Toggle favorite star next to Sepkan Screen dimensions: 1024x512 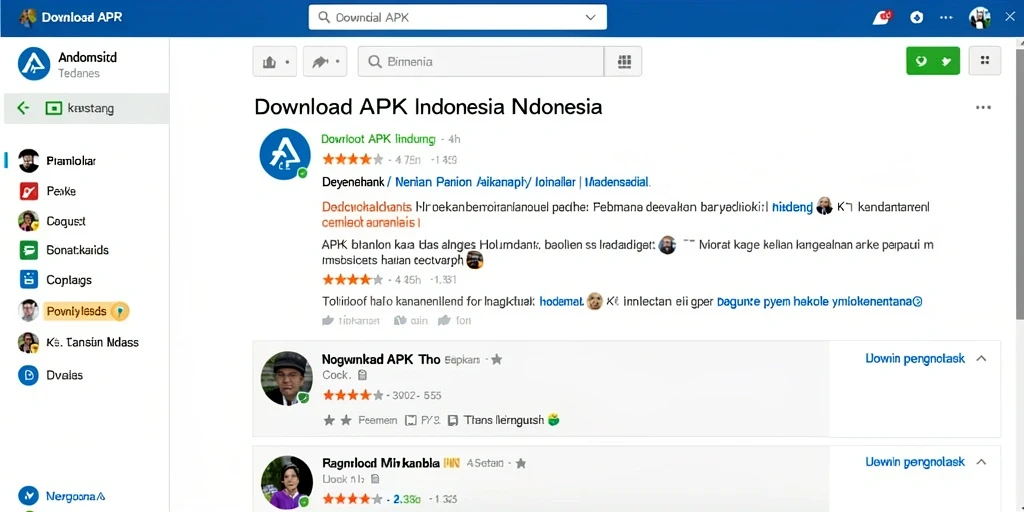[496, 359]
